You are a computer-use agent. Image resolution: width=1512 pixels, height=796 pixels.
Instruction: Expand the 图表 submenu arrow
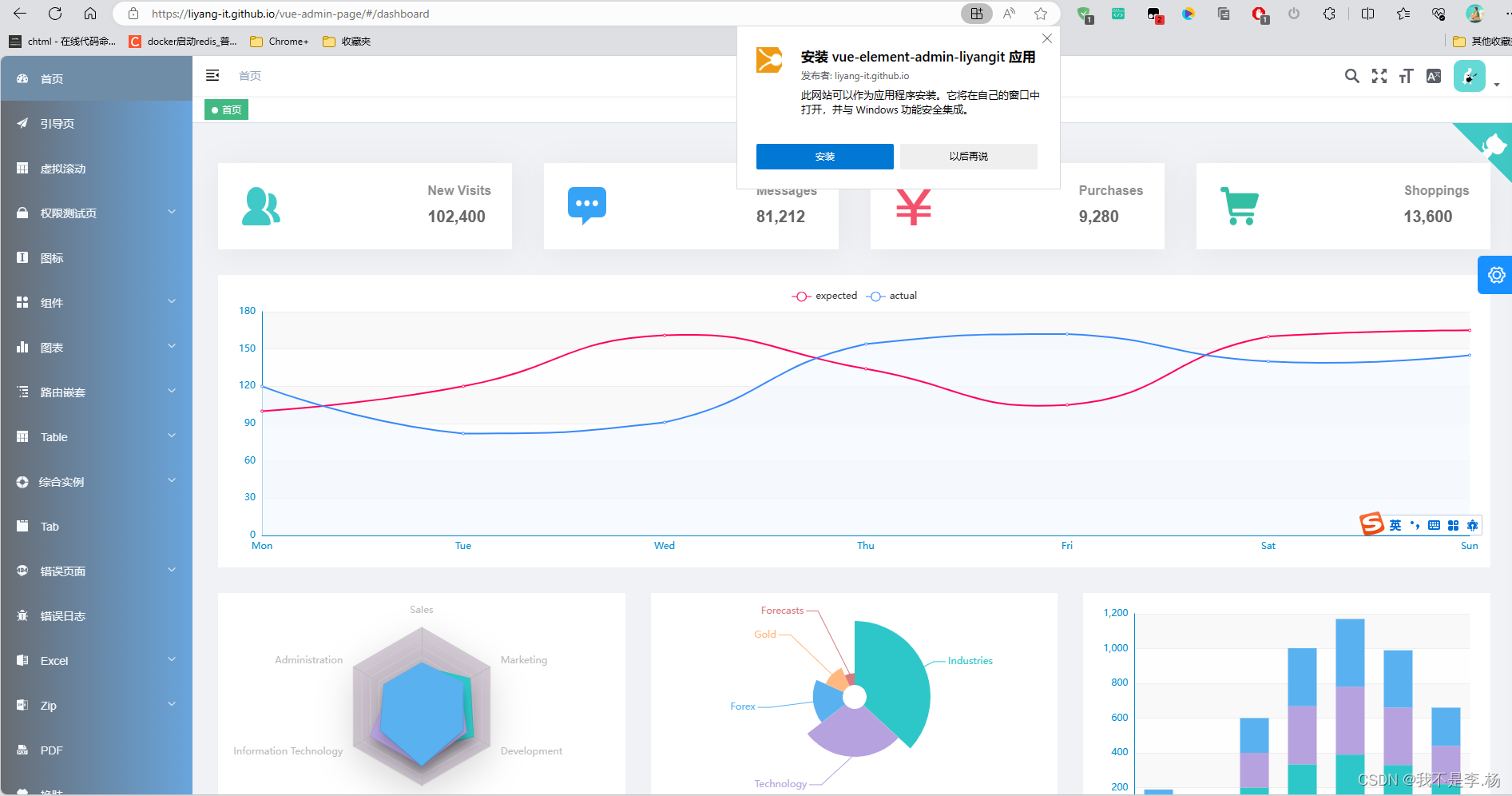[172, 346]
